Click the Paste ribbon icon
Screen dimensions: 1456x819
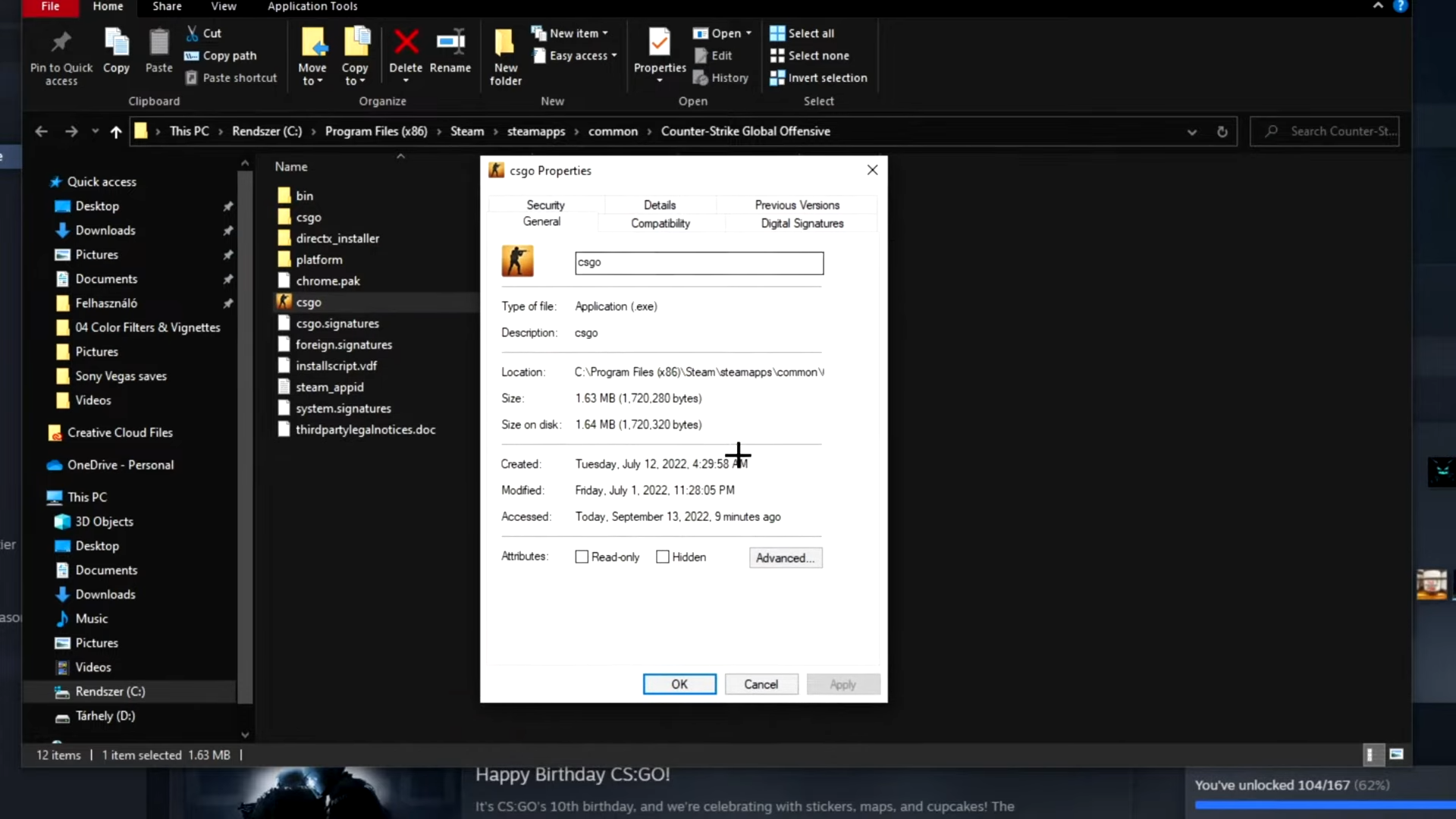[x=158, y=42]
